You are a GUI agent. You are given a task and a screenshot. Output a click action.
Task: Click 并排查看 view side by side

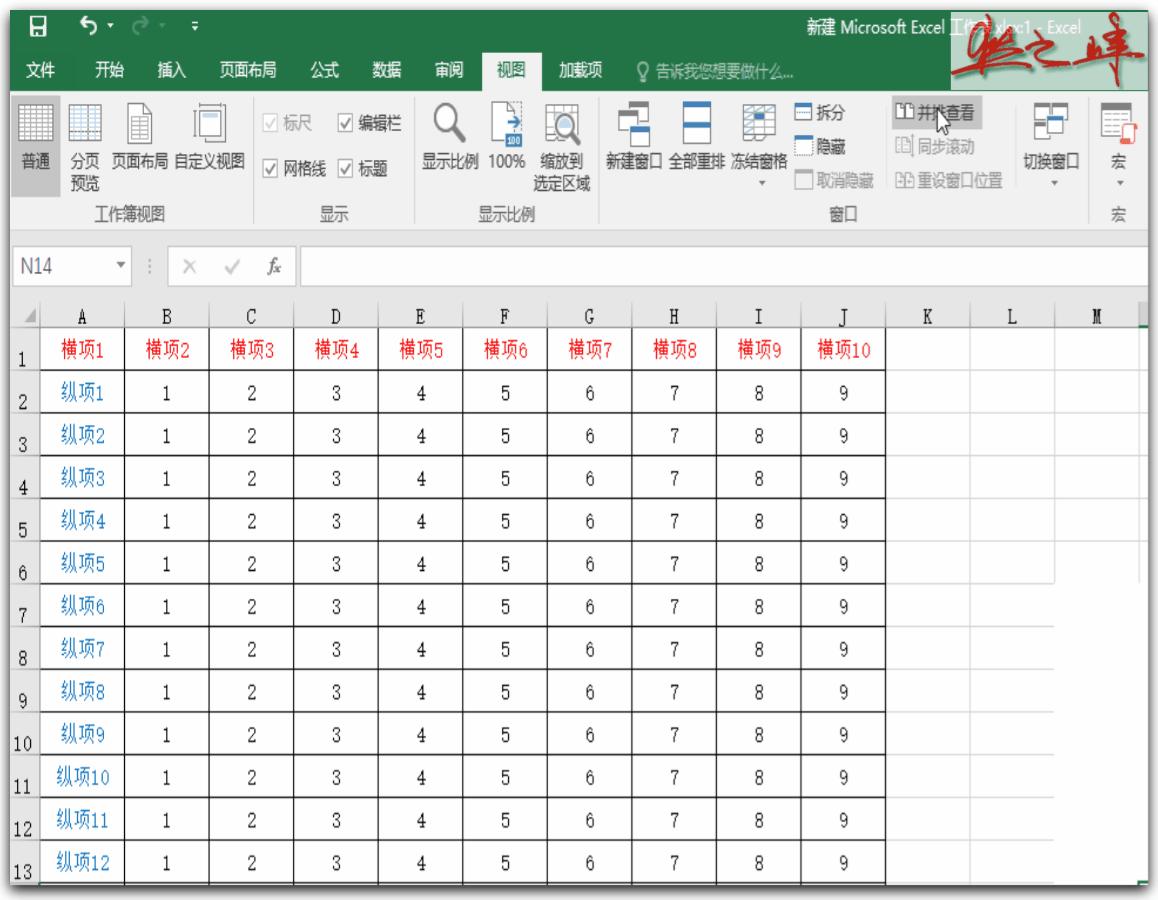tap(937, 110)
